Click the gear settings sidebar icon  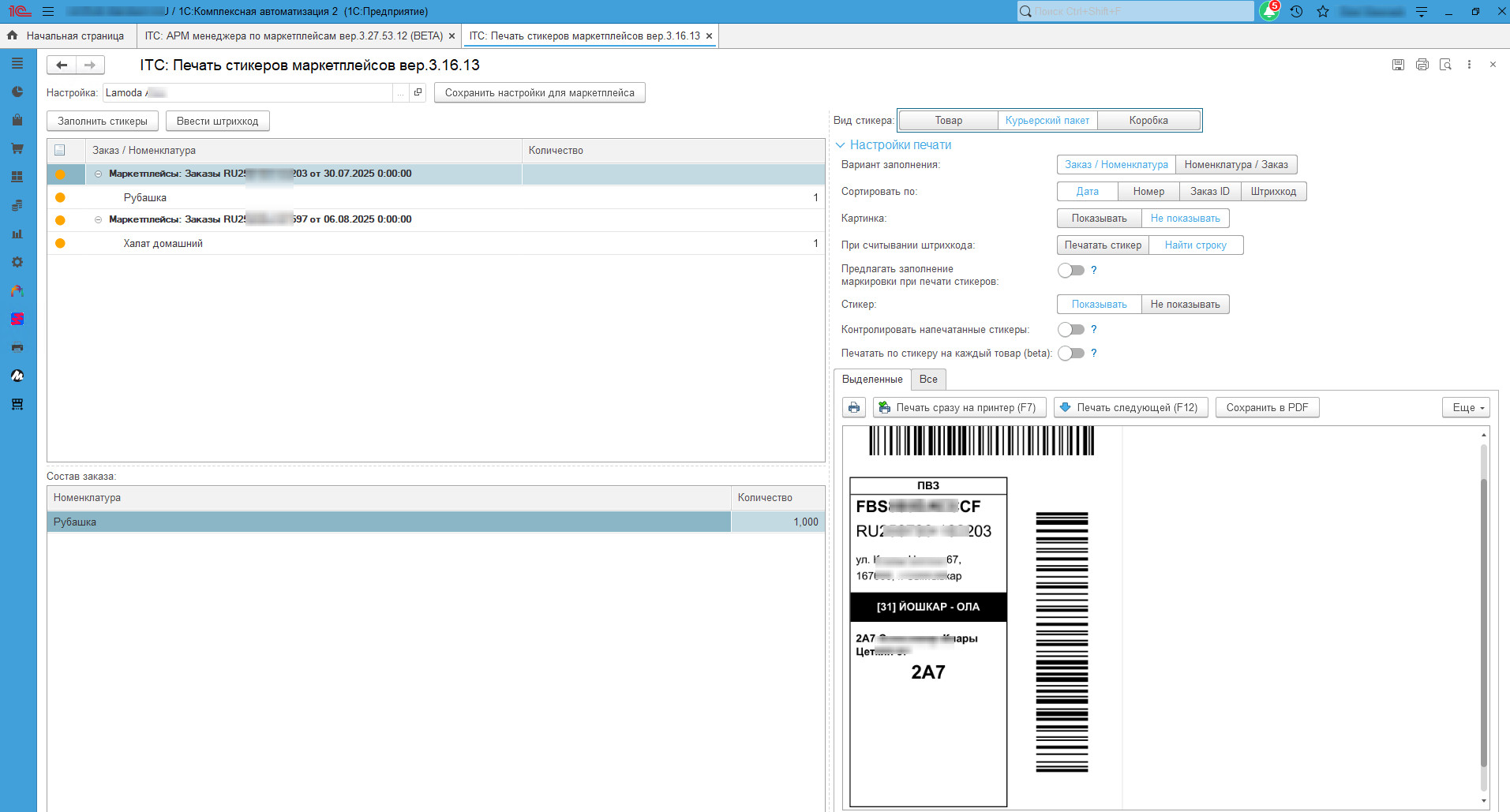[17, 262]
